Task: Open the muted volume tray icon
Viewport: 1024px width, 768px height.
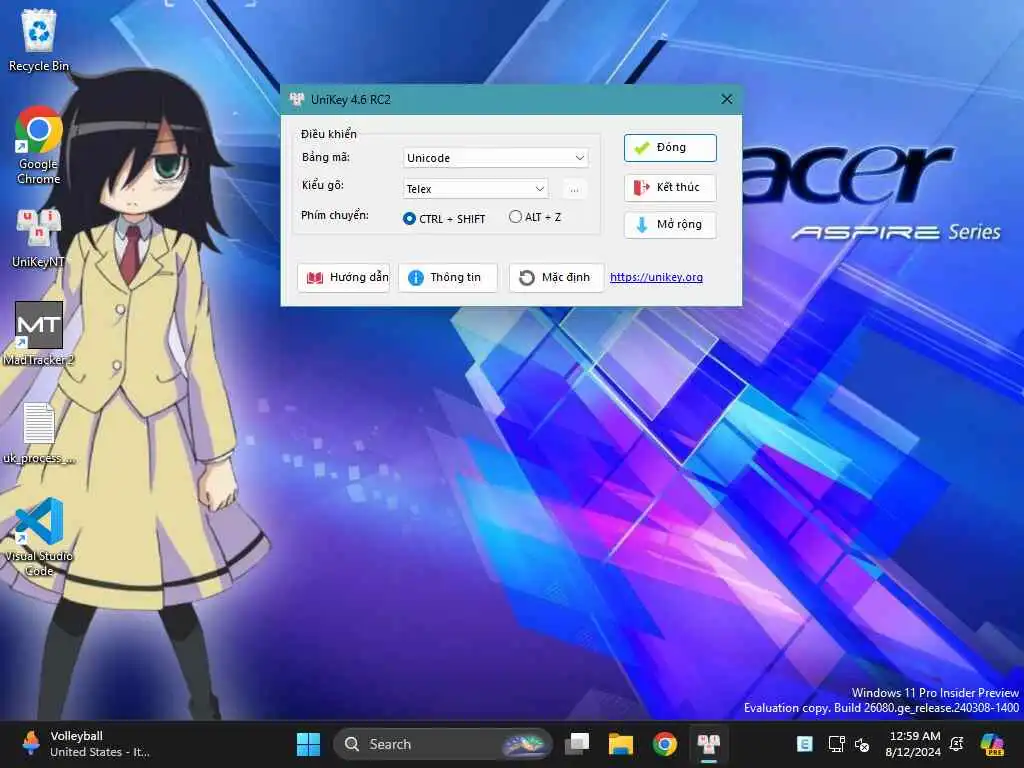Action: coord(862,744)
